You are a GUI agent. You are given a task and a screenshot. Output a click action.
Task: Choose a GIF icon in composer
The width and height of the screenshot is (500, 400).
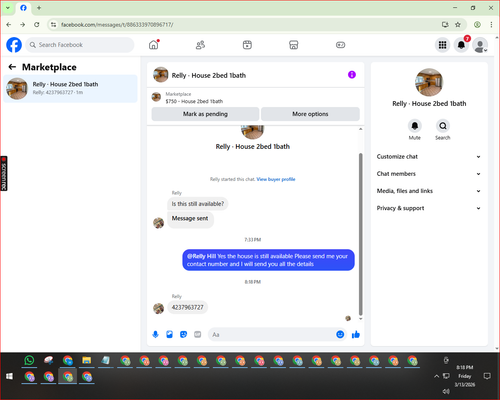pyautogui.click(x=198, y=334)
